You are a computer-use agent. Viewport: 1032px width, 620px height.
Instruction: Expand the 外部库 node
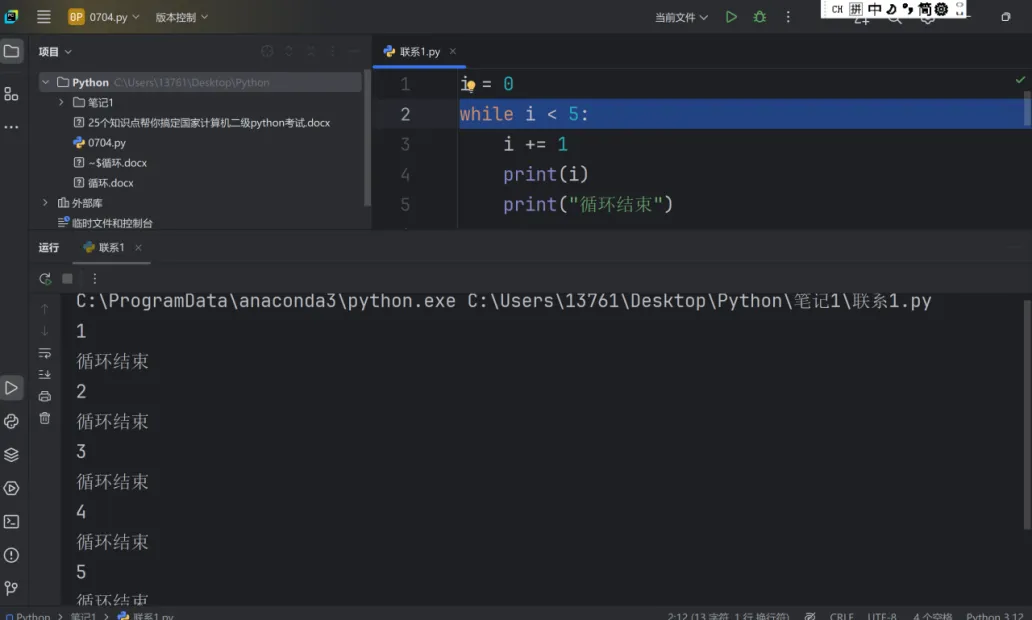[45, 203]
